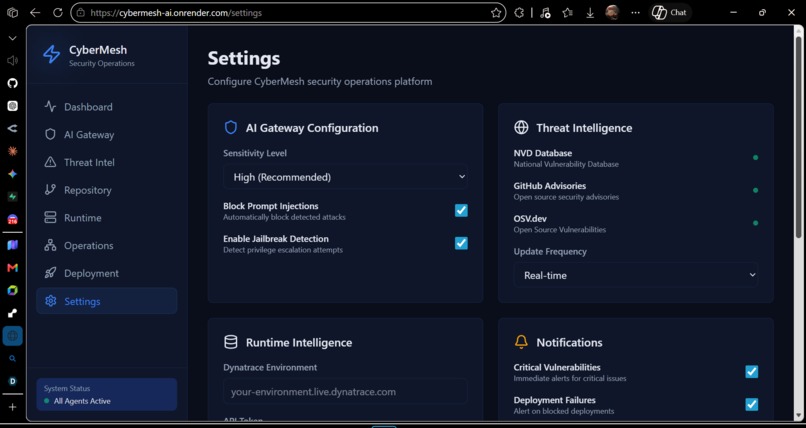Add a new tab with plus icon

click(x=12, y=407)
